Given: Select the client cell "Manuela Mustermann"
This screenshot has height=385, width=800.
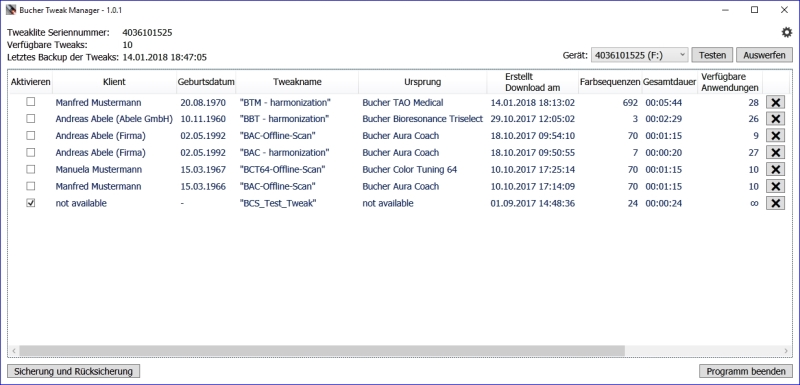Looking at the screenshot, I should [98, 169].
